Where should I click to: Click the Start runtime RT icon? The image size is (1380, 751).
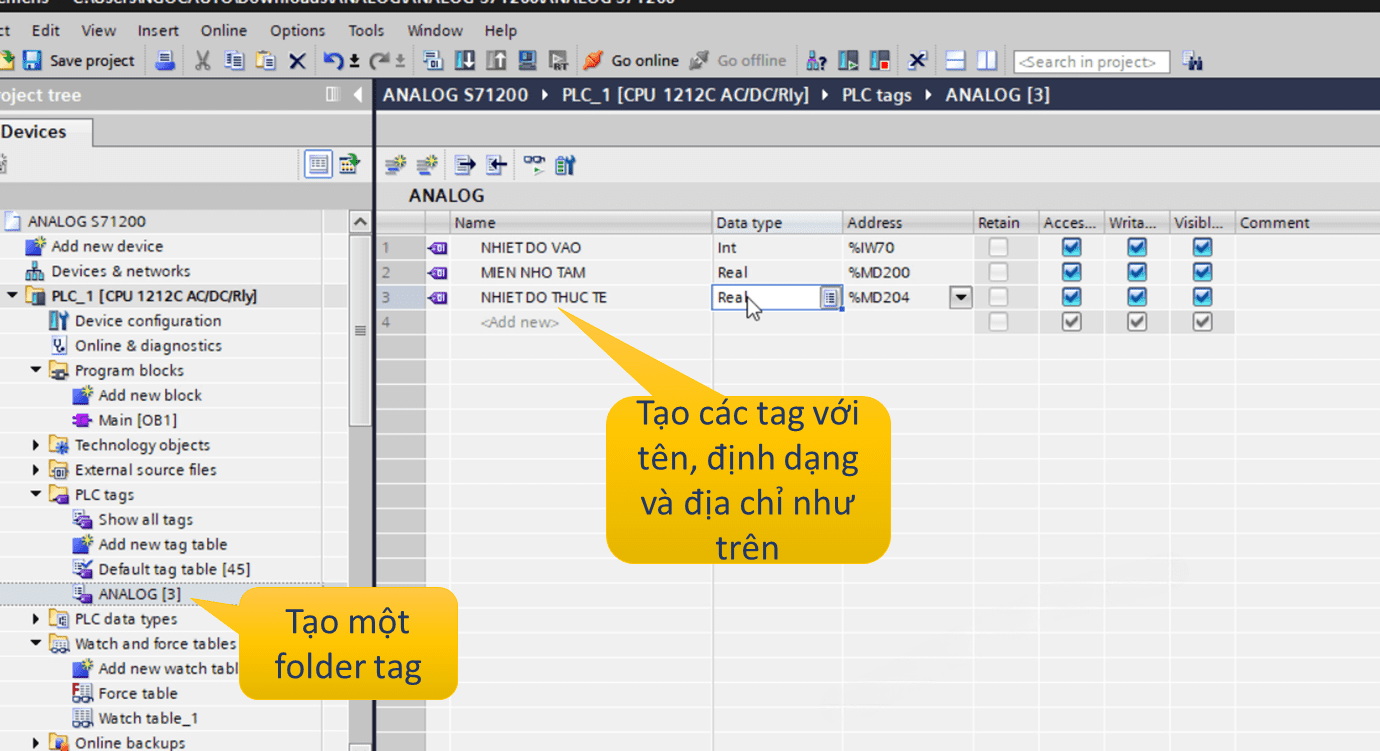click(x=559, y=60)
